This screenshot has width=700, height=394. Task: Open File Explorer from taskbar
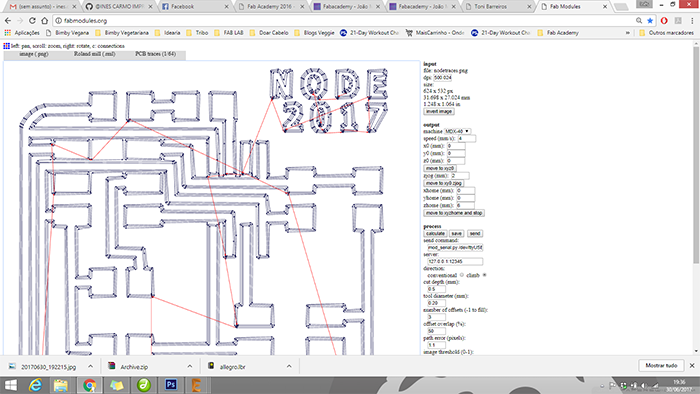coord(61,385)
